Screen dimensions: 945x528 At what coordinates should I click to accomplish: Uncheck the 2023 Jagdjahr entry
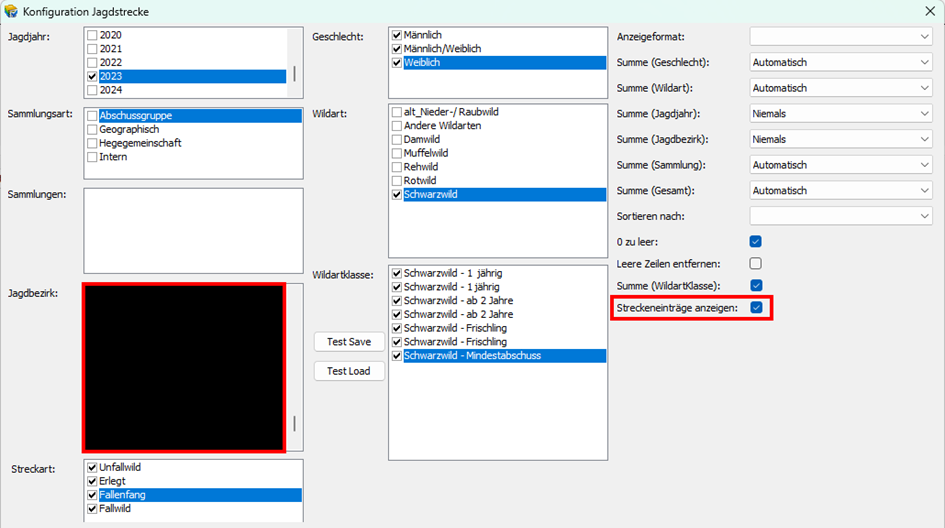click(x=93, y=76)
